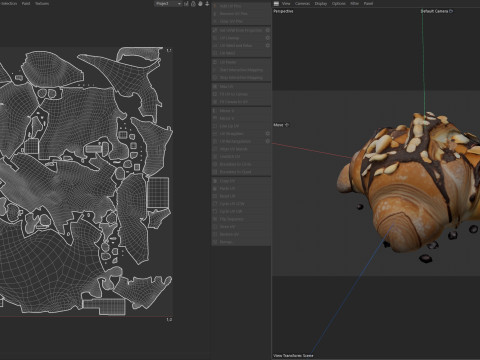Click Line Up UV
This screenshot has width=480, height=360.
click(x=241, y=126)
